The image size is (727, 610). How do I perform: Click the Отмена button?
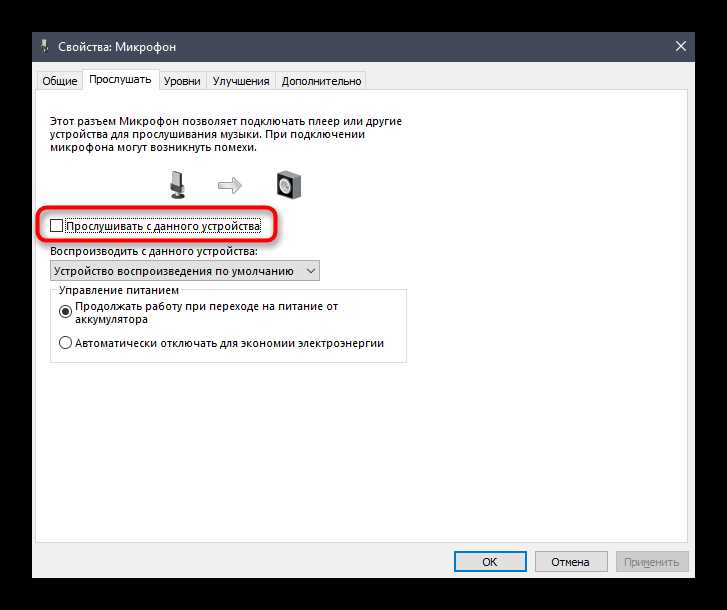(570, 562)
